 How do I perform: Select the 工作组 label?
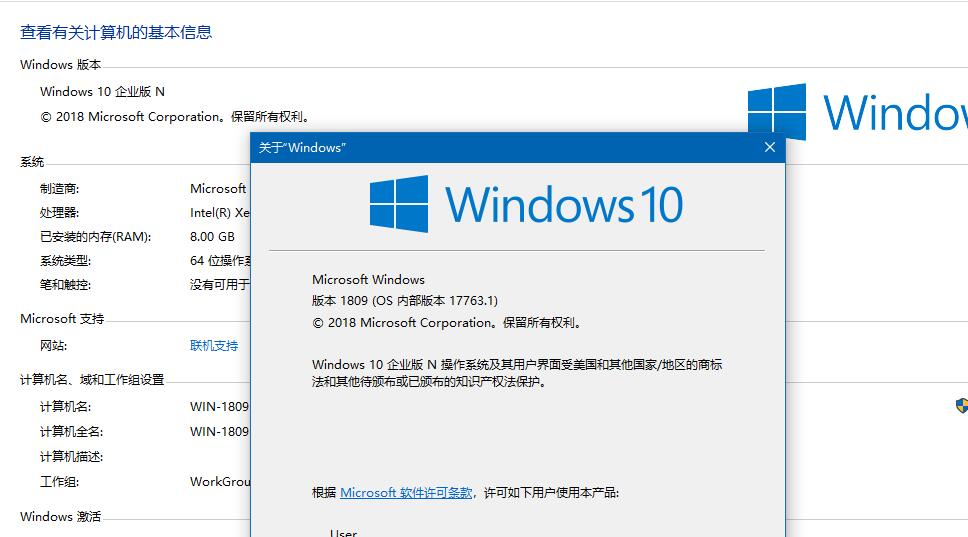click(x=60, y=482)
